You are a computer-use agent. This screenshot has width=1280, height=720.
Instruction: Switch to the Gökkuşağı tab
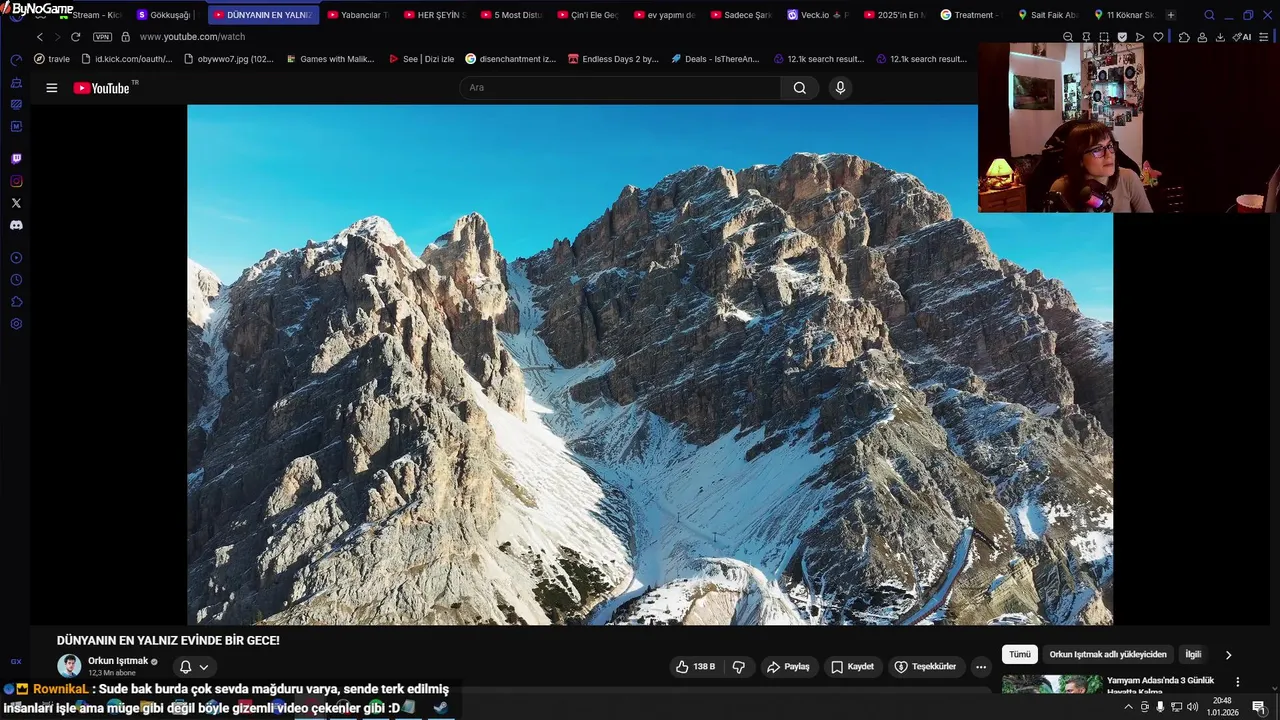pos(166,15)
